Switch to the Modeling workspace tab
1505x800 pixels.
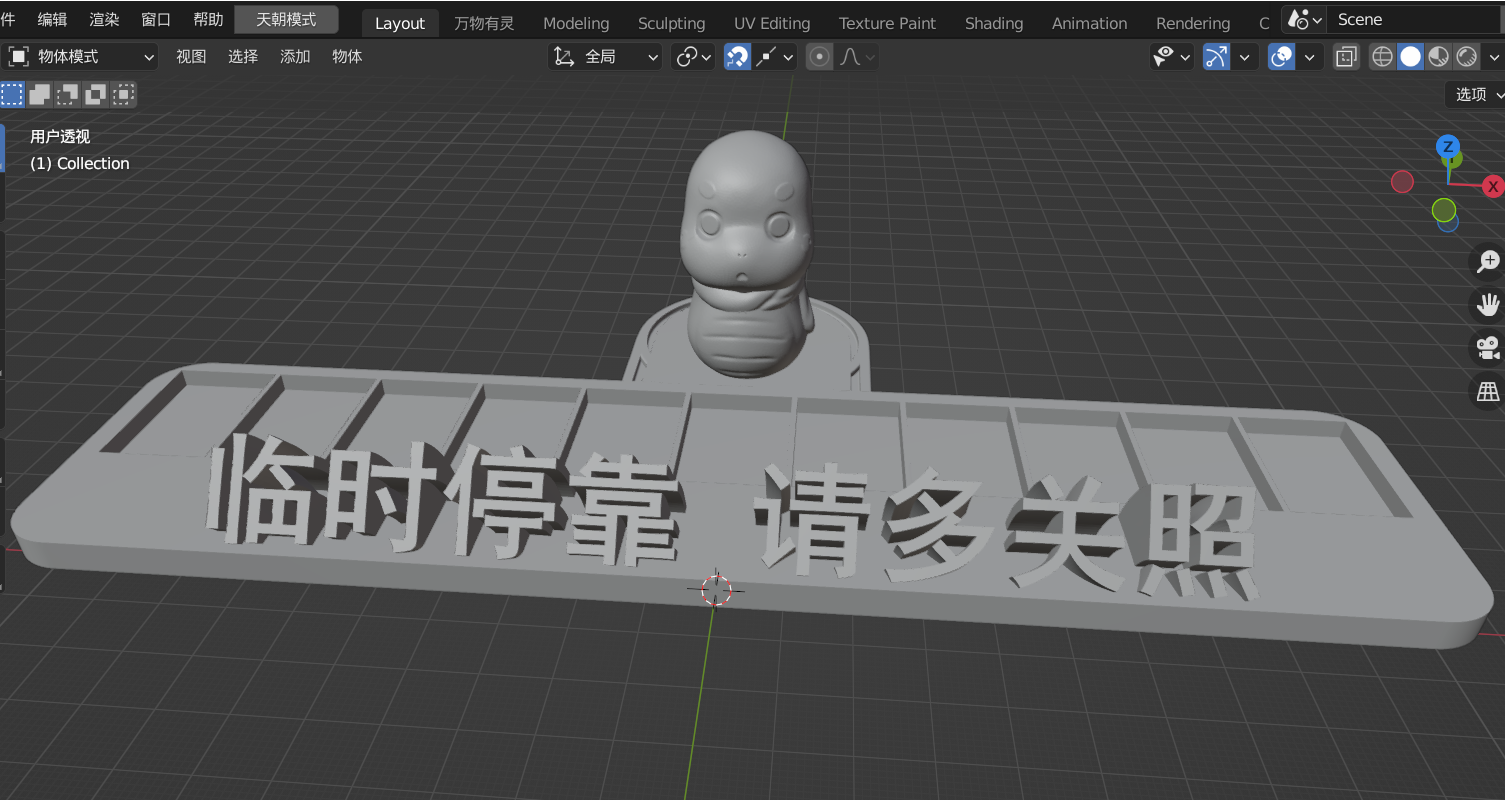pyautogui.click(x=576, y=23)
